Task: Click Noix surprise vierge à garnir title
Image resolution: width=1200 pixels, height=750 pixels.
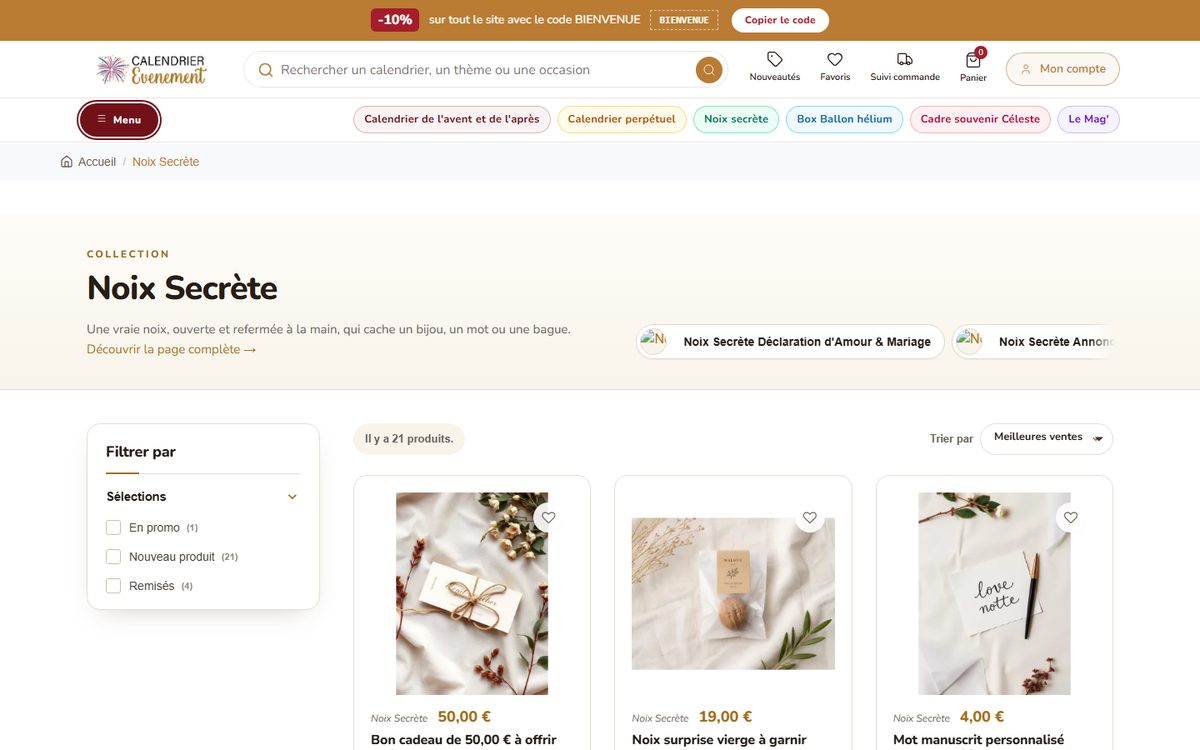Action: tap(719, 740)
